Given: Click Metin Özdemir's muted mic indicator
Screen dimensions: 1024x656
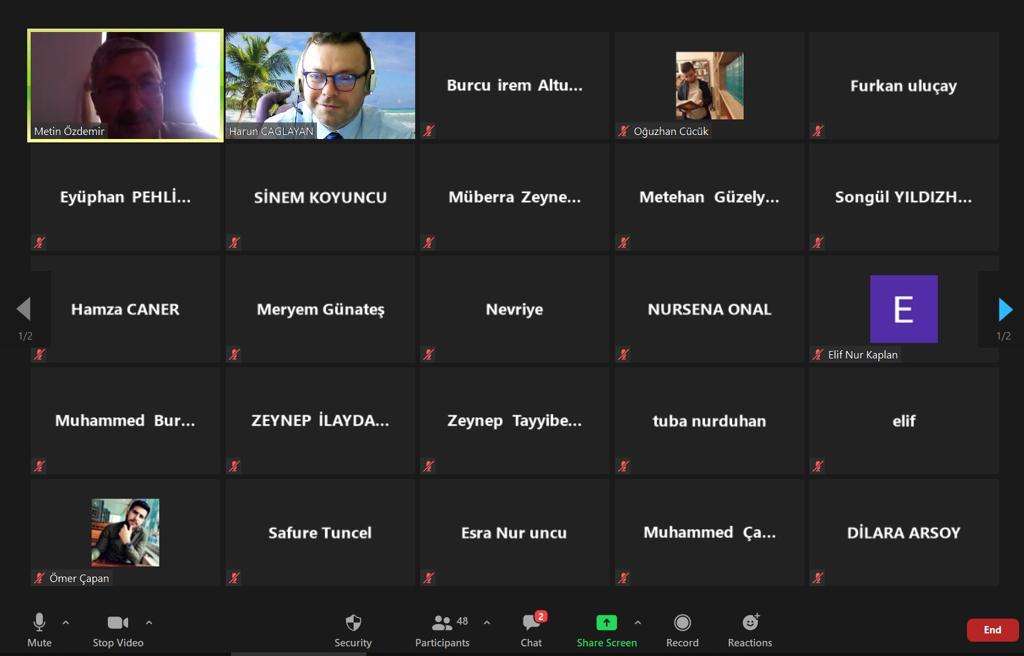Looking at the screenshot, I should [x=38, y=130].
